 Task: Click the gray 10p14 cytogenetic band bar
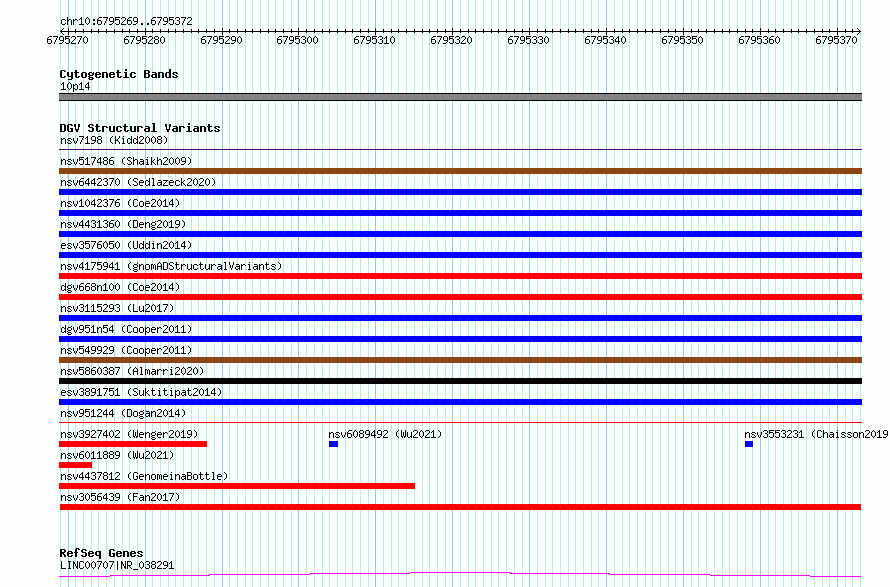(460, 97)
